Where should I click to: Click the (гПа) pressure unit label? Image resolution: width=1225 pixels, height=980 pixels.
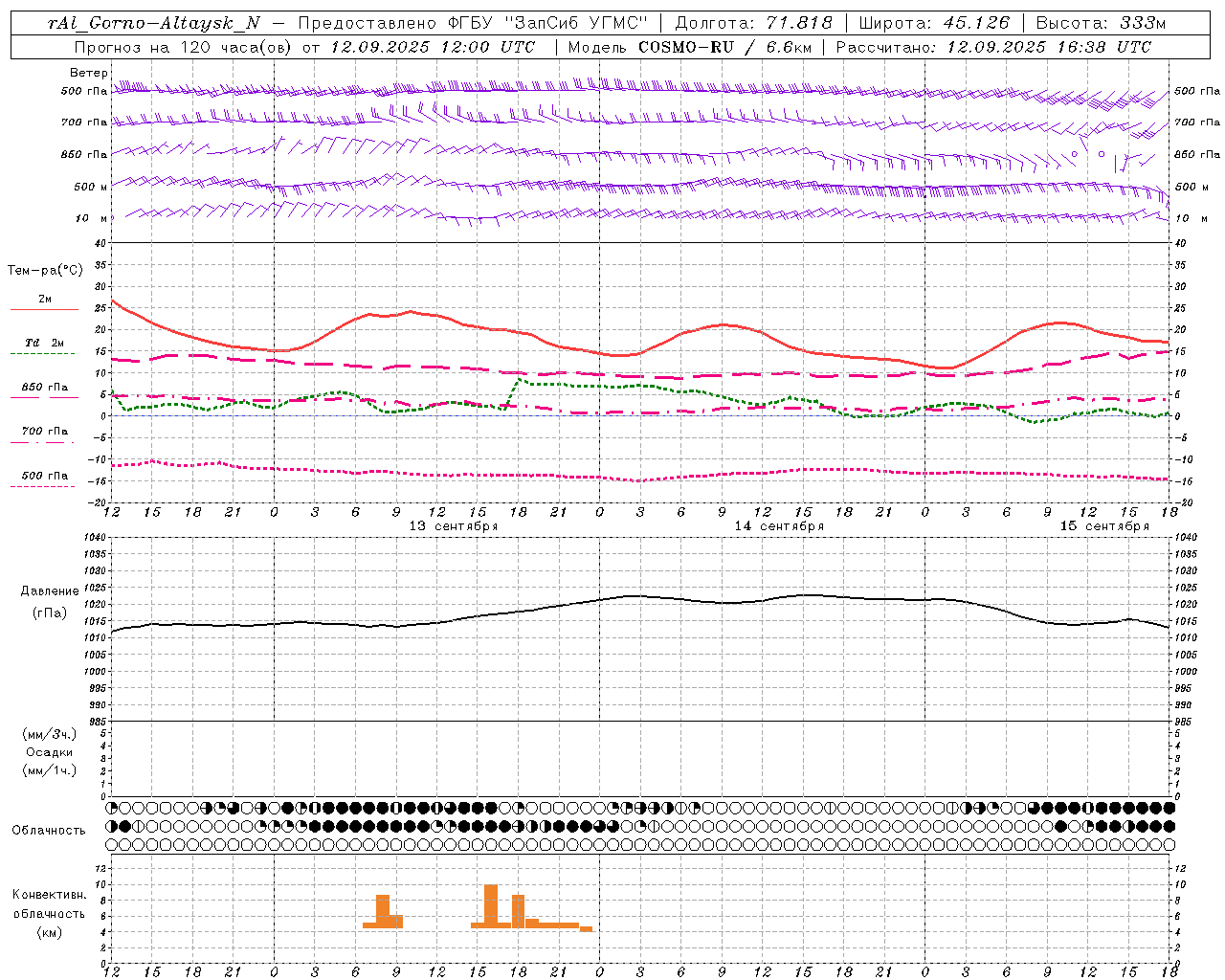(50, 613)
